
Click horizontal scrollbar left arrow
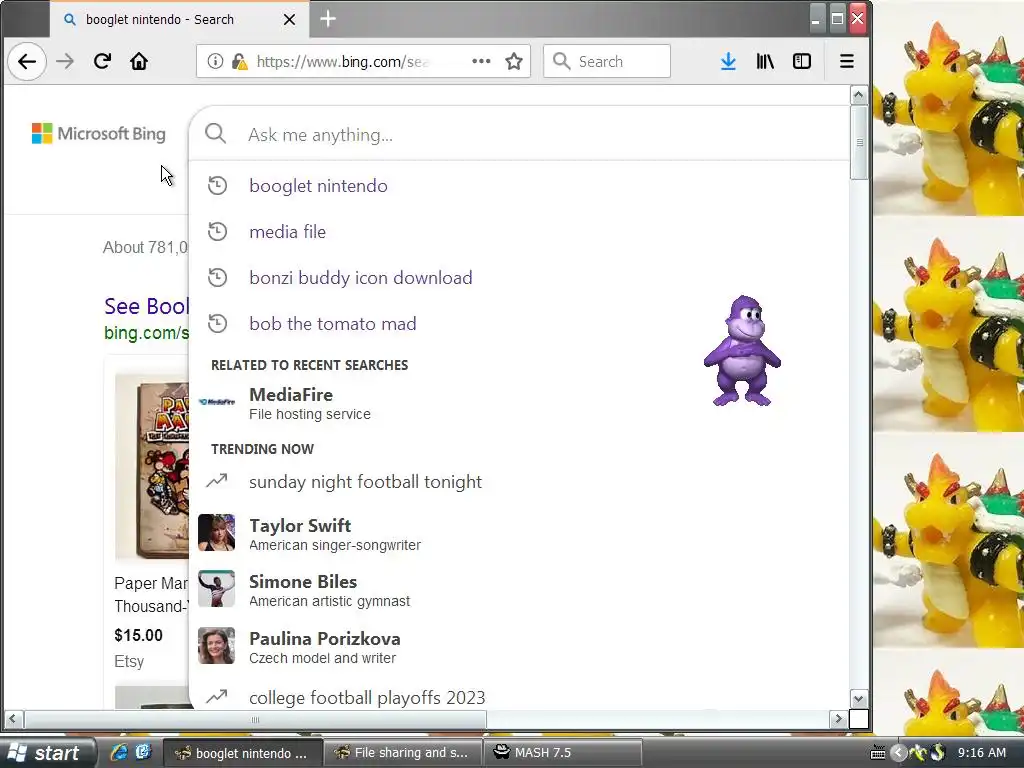(x=12, y=720)
